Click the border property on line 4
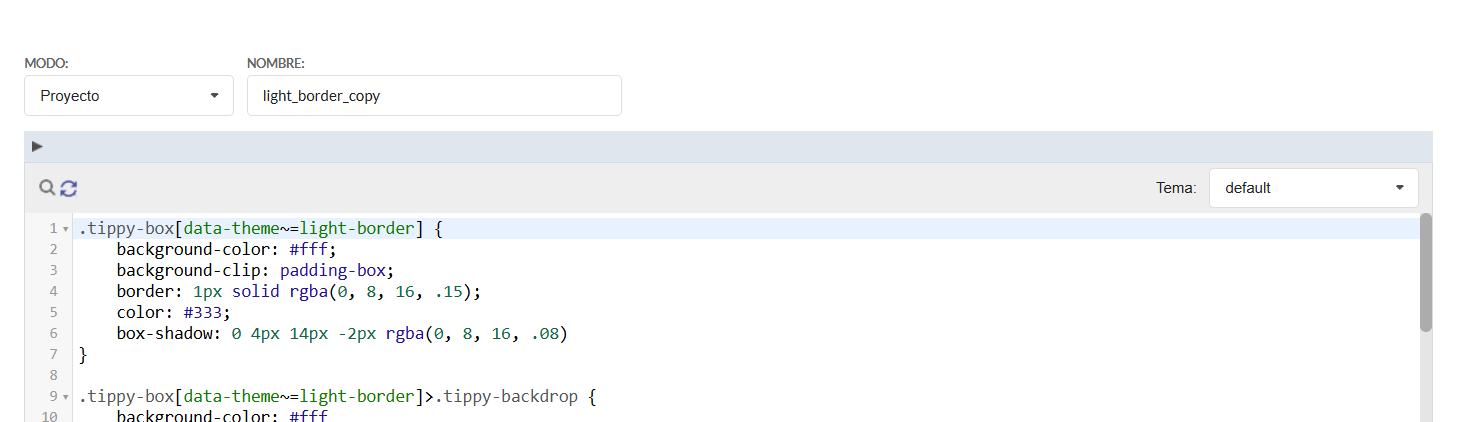 144,292
